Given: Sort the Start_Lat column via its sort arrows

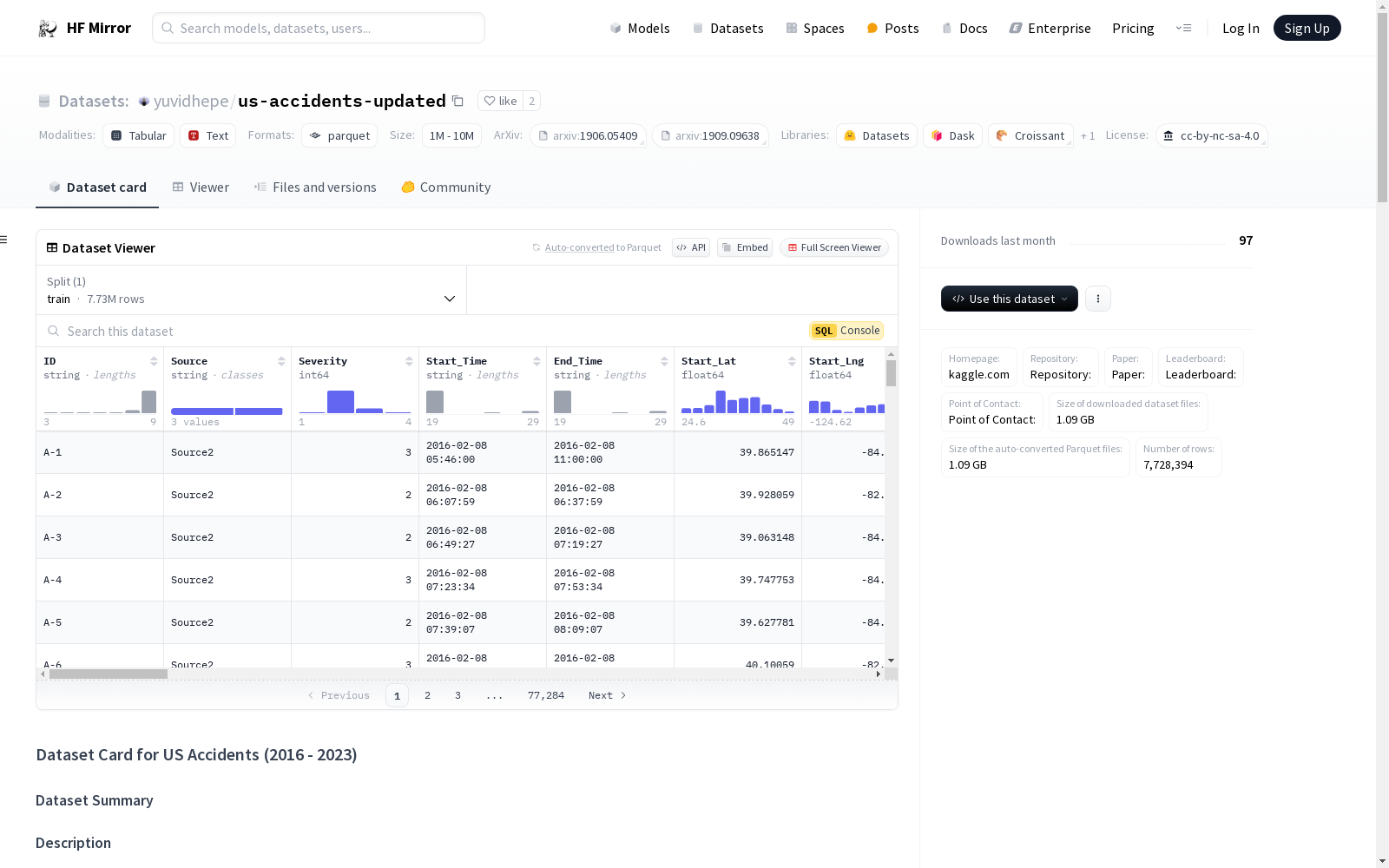Looking at the screenshot, I should (792, 361).
